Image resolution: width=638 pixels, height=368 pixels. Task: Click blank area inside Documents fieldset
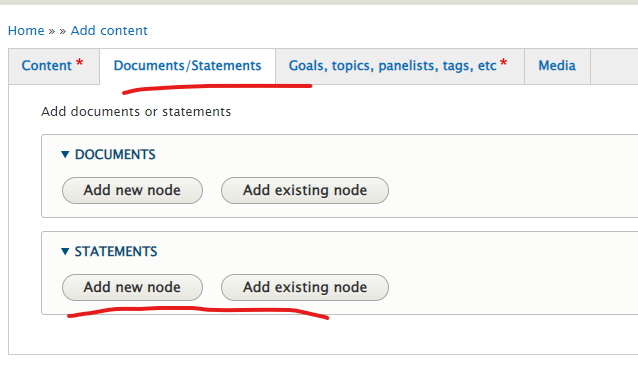(509, 191)
